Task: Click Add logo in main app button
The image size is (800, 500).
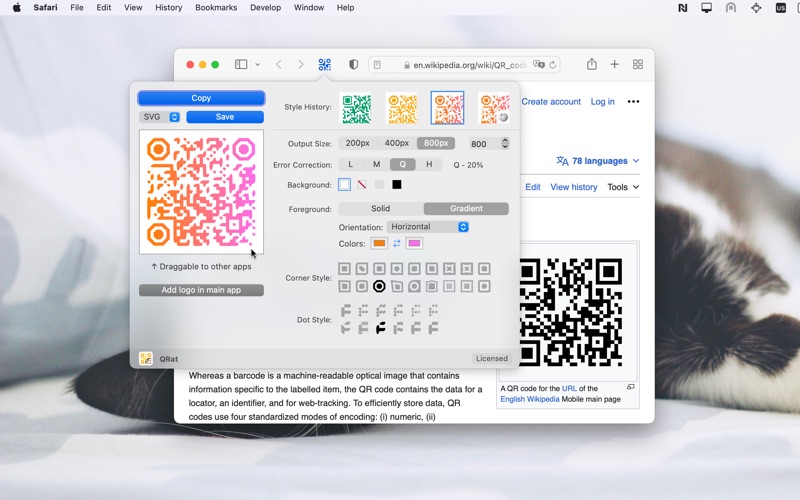Action: (201, 290)
